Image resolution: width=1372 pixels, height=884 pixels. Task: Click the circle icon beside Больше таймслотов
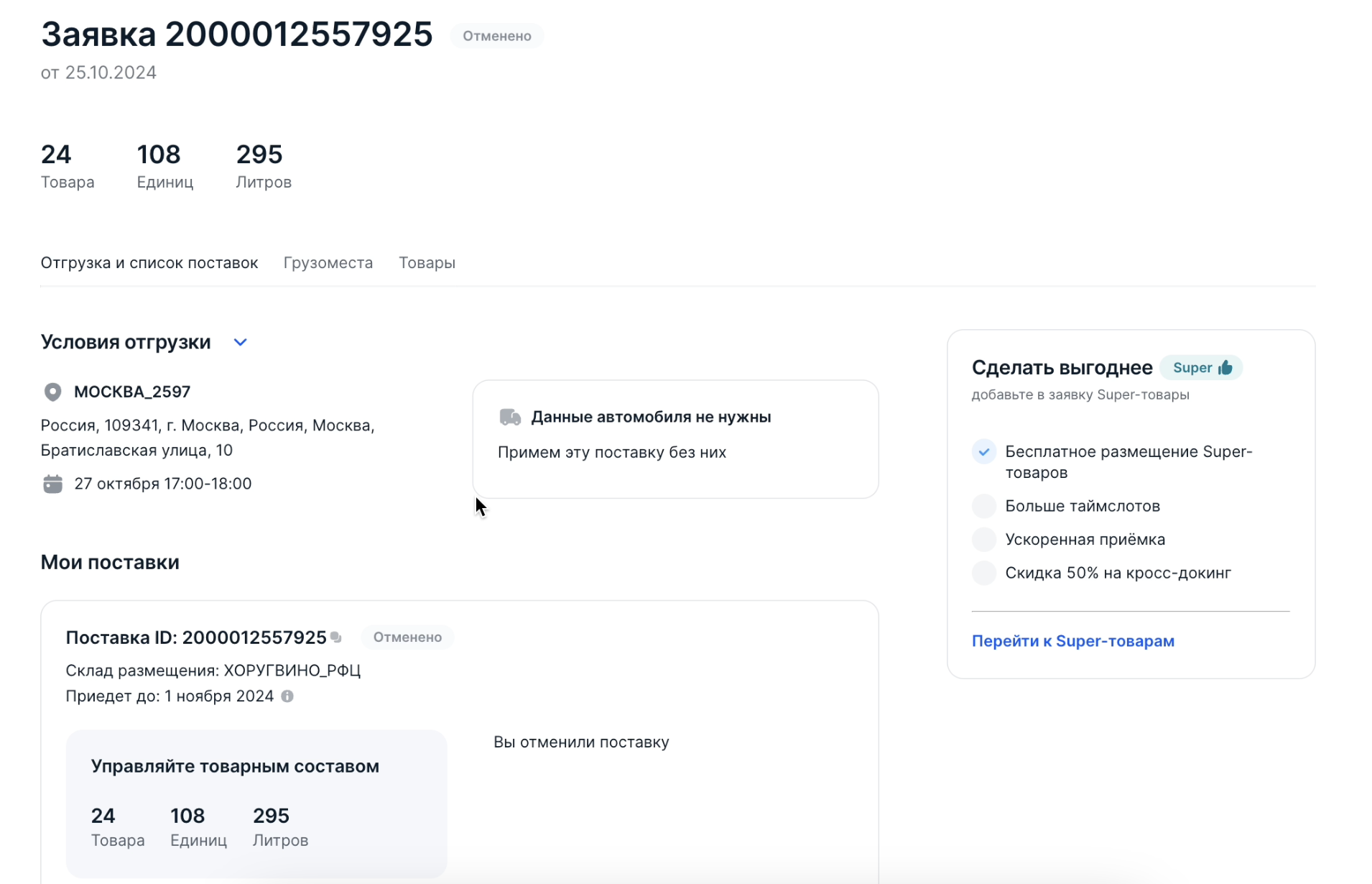[x=983, y=505]
